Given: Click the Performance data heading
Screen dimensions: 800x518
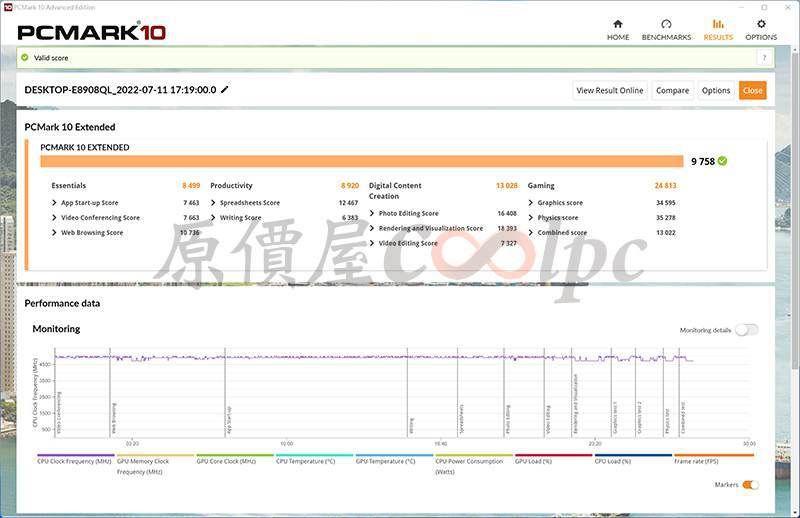Looking at the screenshot, I should click(62, 303).
